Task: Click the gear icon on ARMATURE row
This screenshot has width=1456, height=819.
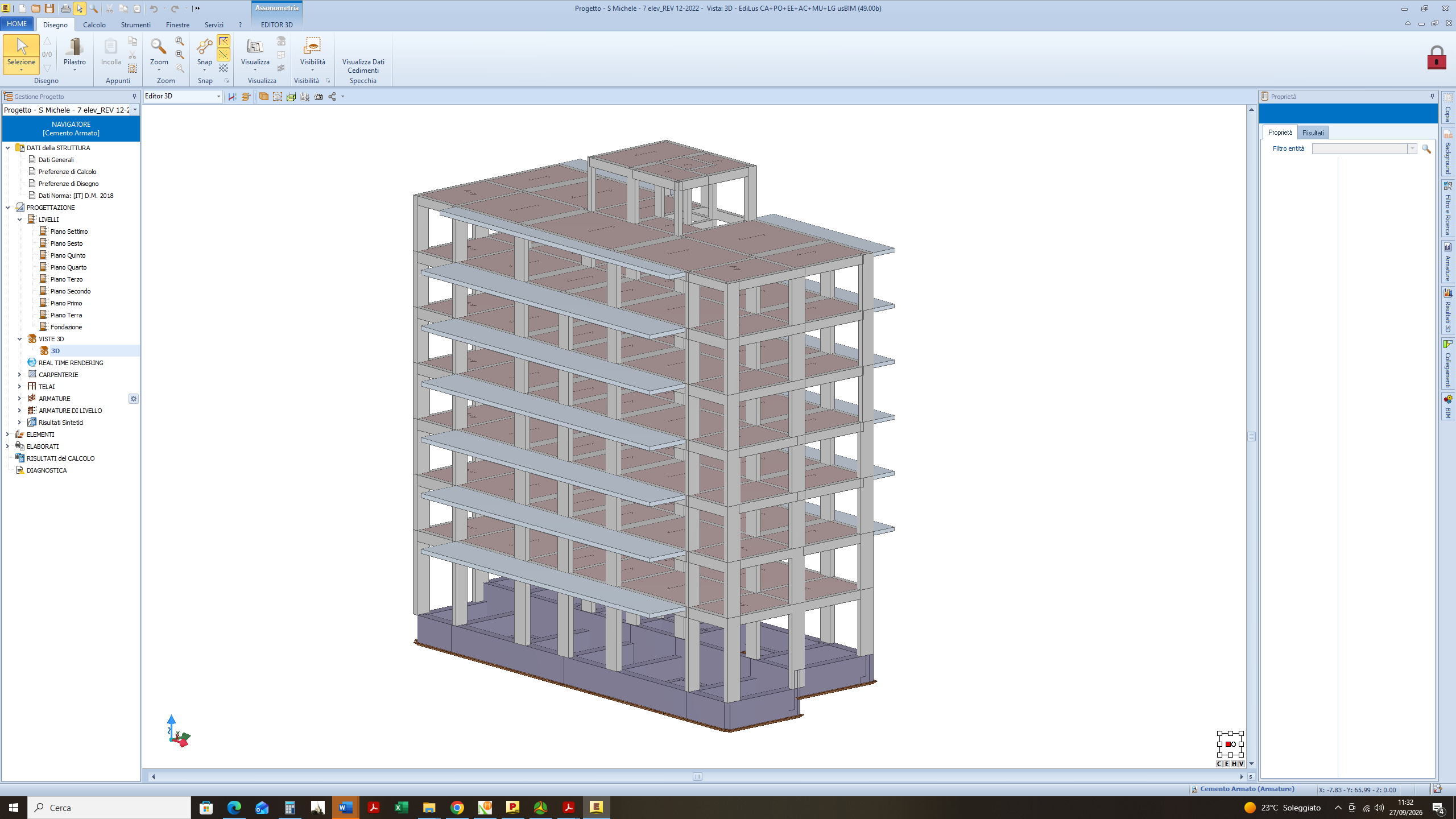Action: [134, 399]
